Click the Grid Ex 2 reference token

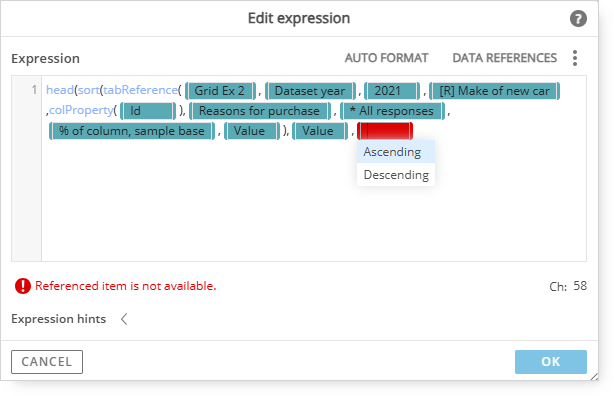[220, 91]
